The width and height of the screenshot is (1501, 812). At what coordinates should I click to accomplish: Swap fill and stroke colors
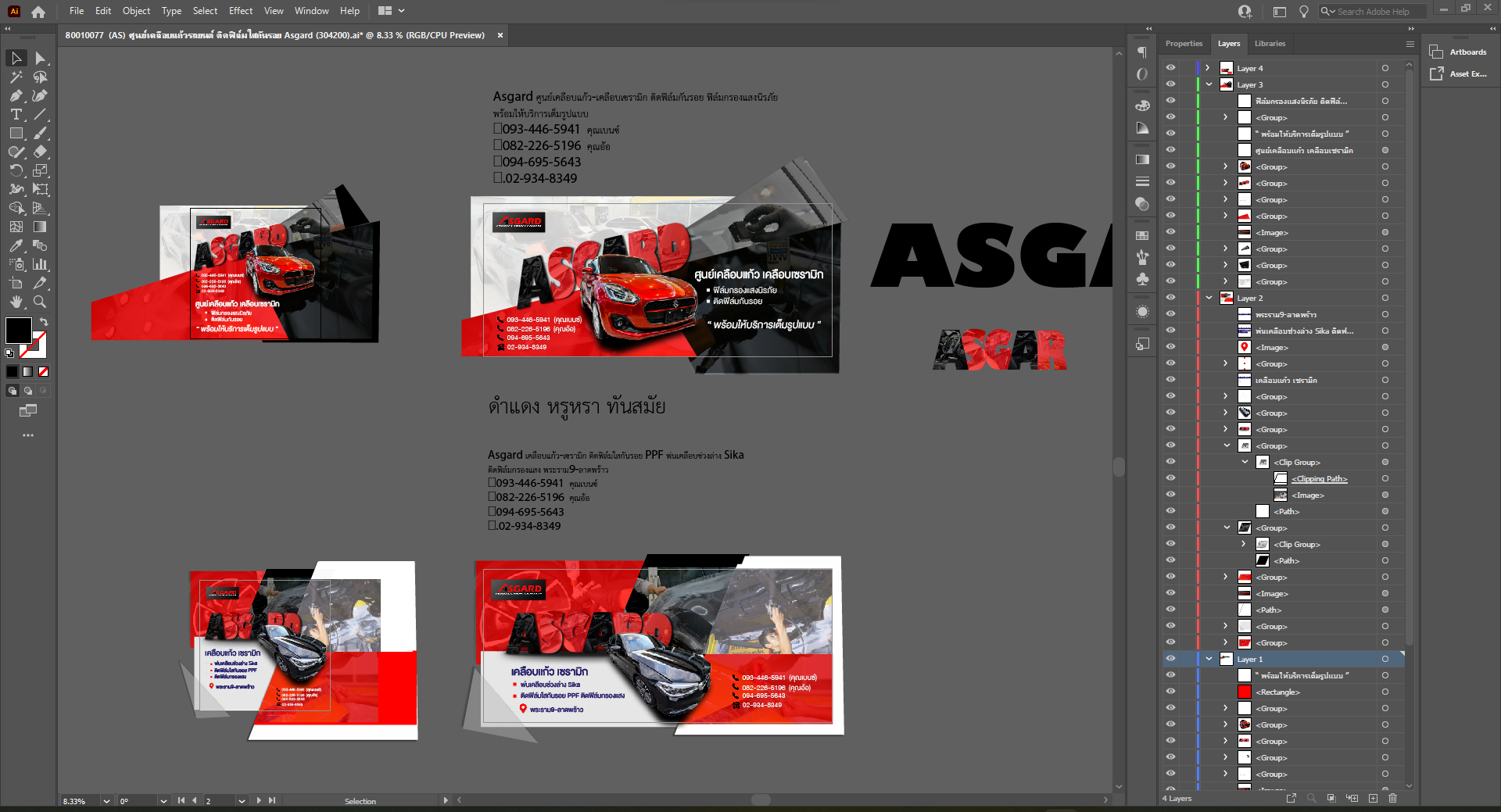(44, 322)
